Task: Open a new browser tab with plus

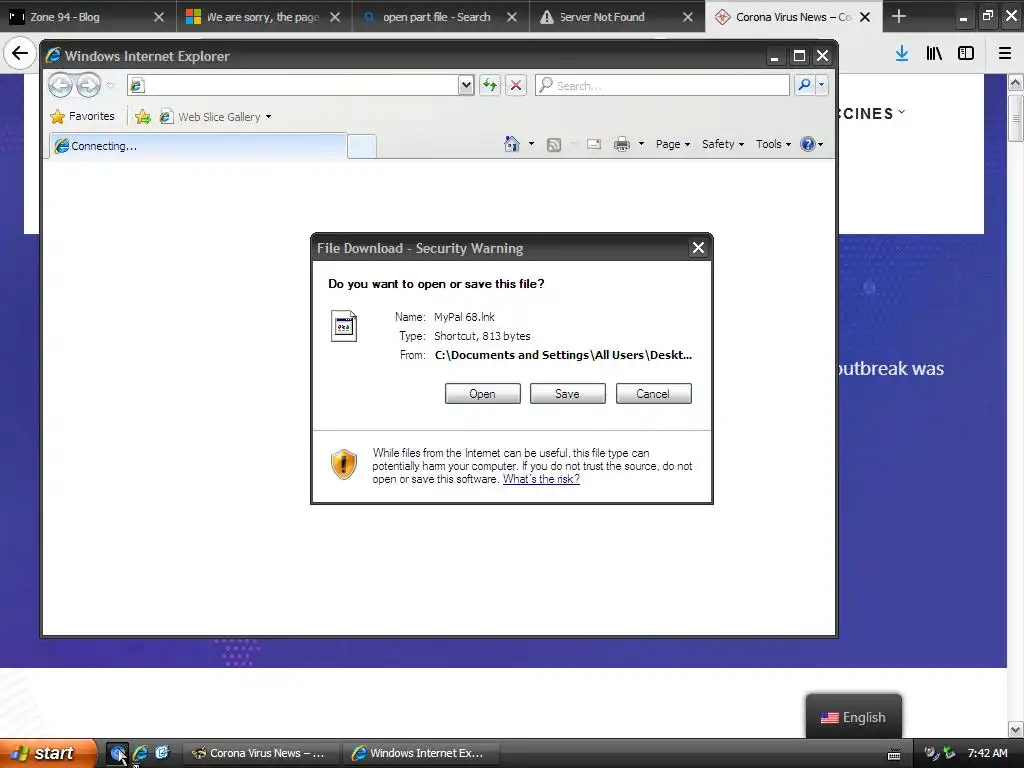Action: (x=899, y=16)
